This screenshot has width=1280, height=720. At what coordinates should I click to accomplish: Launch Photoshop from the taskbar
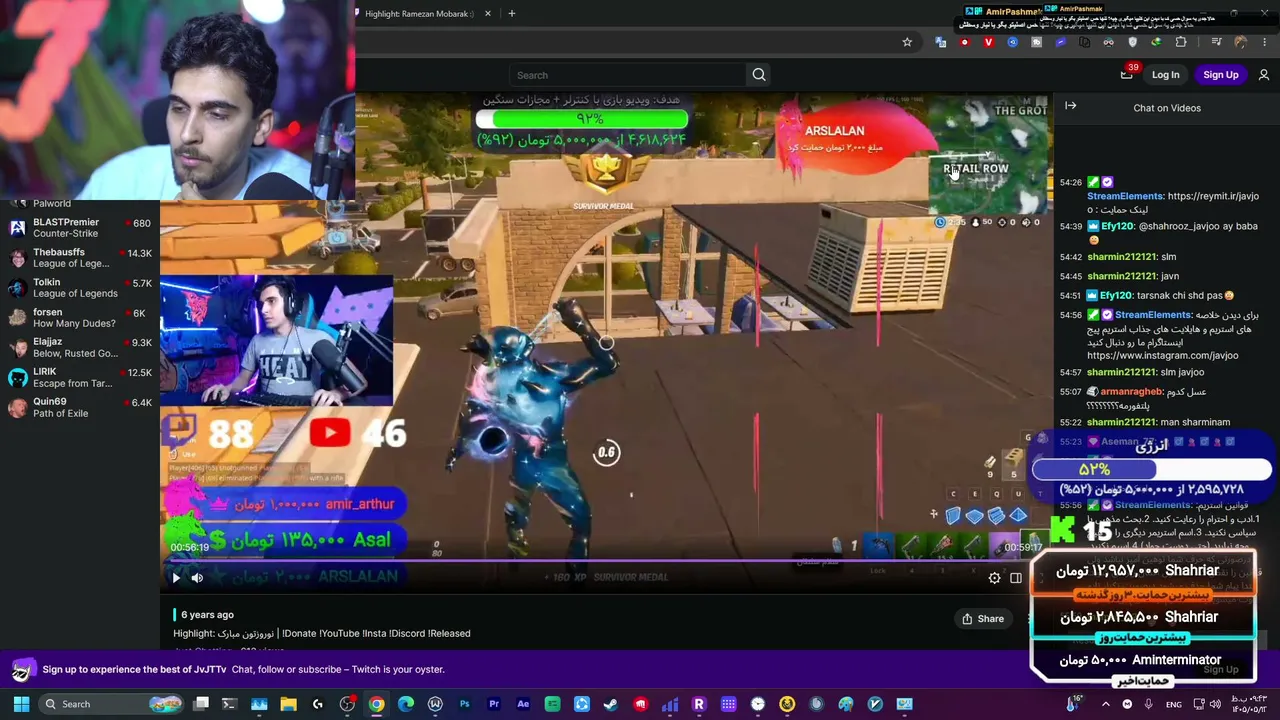464,704
